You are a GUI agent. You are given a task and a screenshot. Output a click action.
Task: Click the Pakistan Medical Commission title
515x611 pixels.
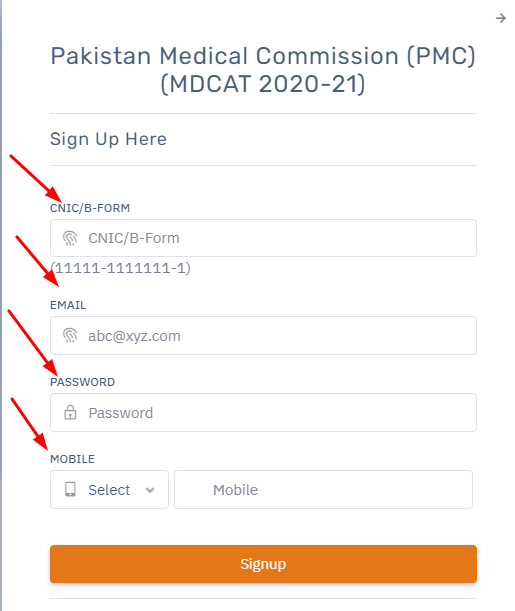263,70
